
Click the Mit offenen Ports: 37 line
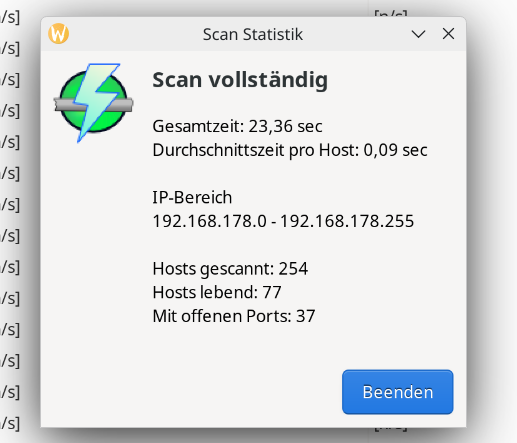click(234, 316)
